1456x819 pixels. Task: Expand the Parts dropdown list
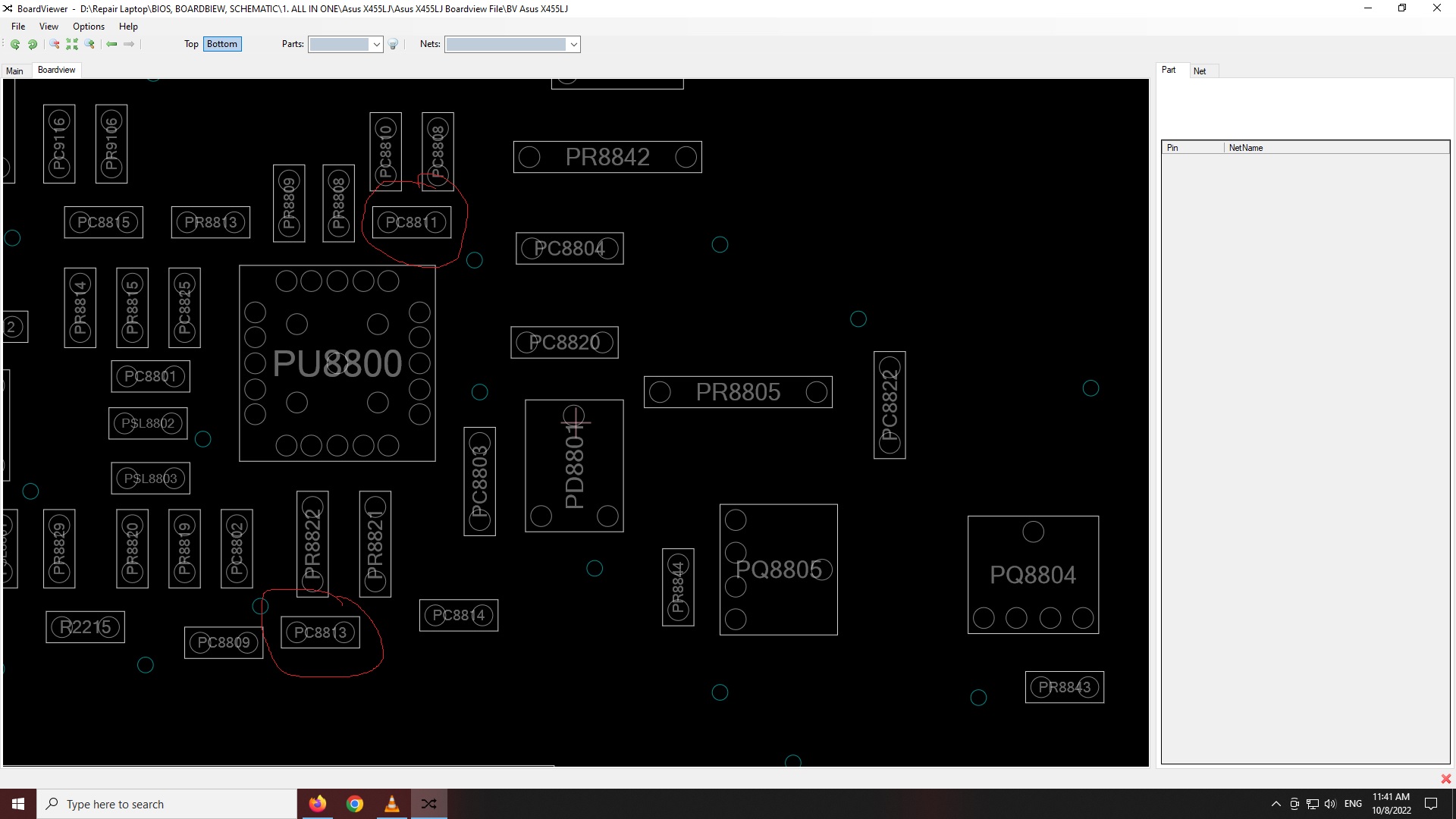tap(376, 45)
